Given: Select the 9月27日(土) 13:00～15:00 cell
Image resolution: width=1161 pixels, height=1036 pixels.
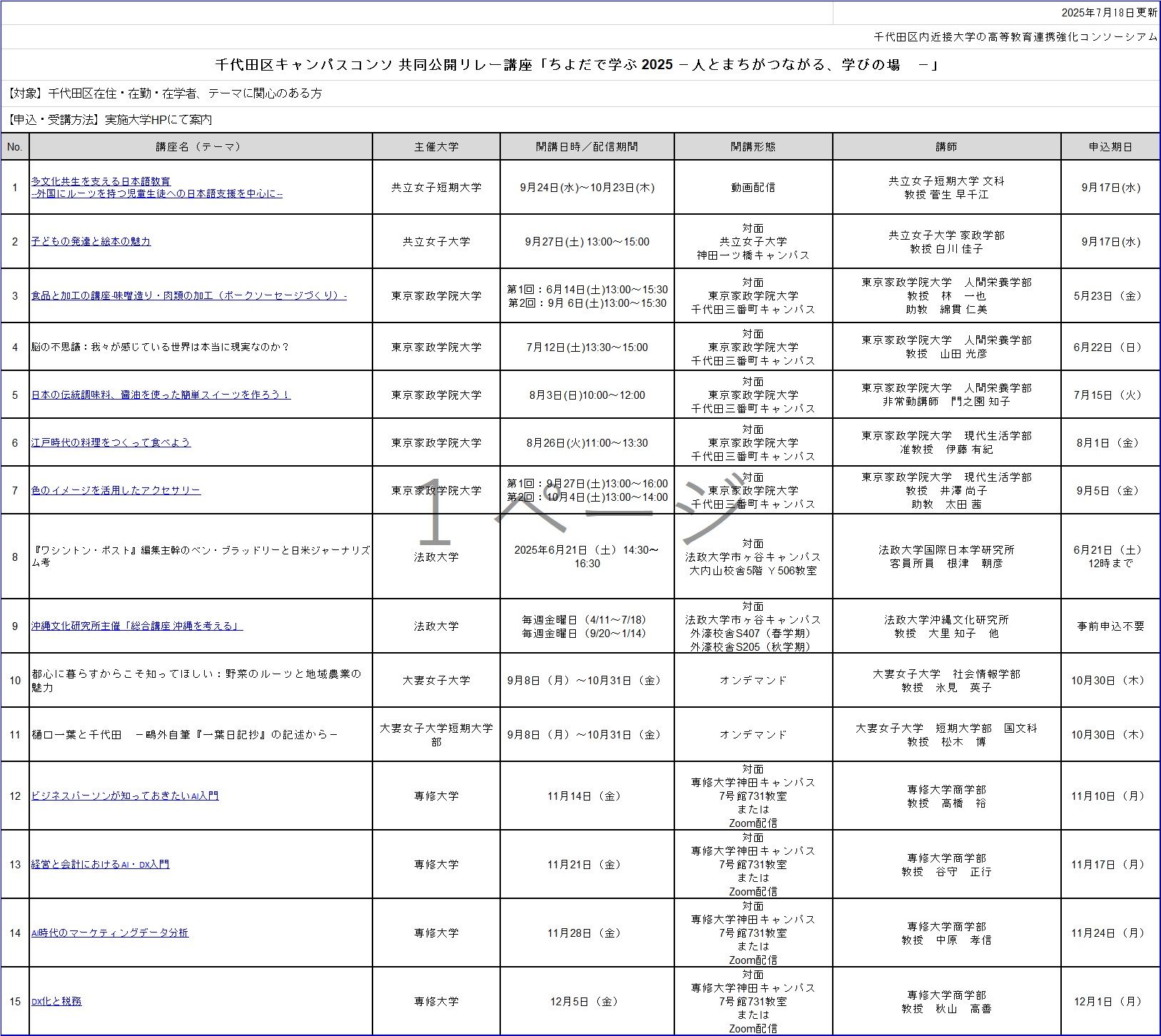Looking at the screenshot, I should [x=587, y=241].
